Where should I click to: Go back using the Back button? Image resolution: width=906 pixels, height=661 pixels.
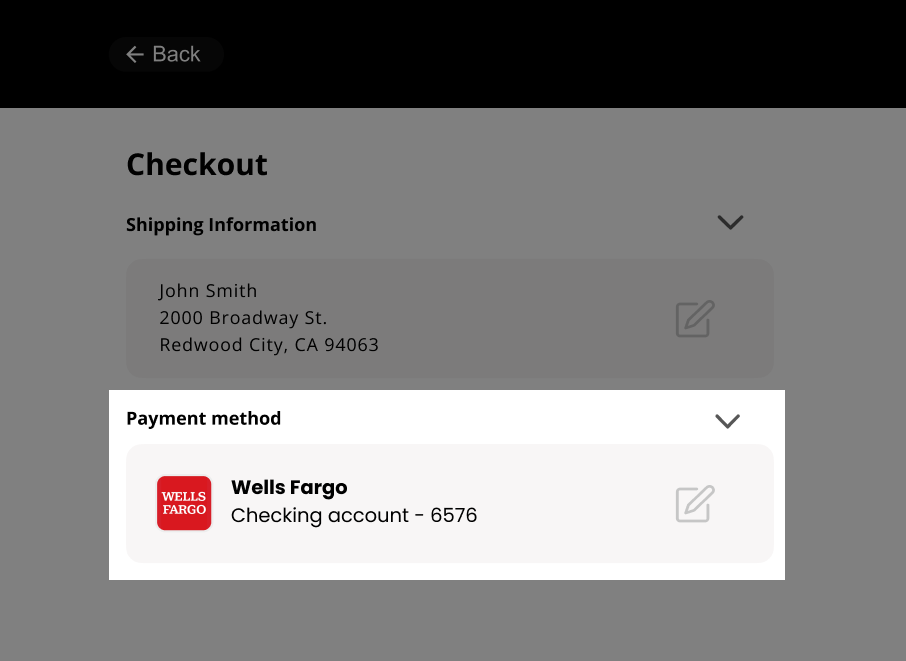[x=166, y=54]
